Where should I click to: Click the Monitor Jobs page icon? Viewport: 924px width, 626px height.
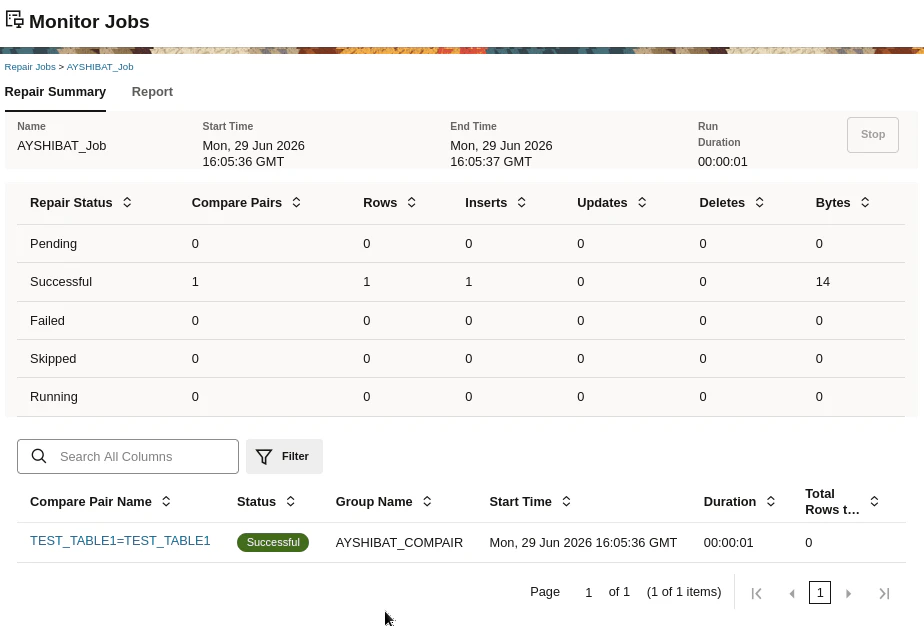(x=15, y=20)
